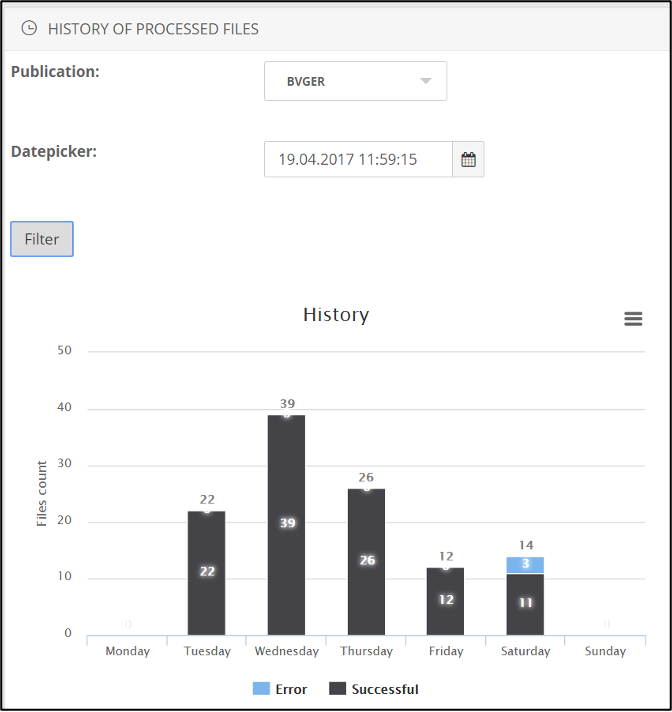Click Saturday's blue error segment labeled 3
This screenshot has width=672, height=712.
point(525,564)
